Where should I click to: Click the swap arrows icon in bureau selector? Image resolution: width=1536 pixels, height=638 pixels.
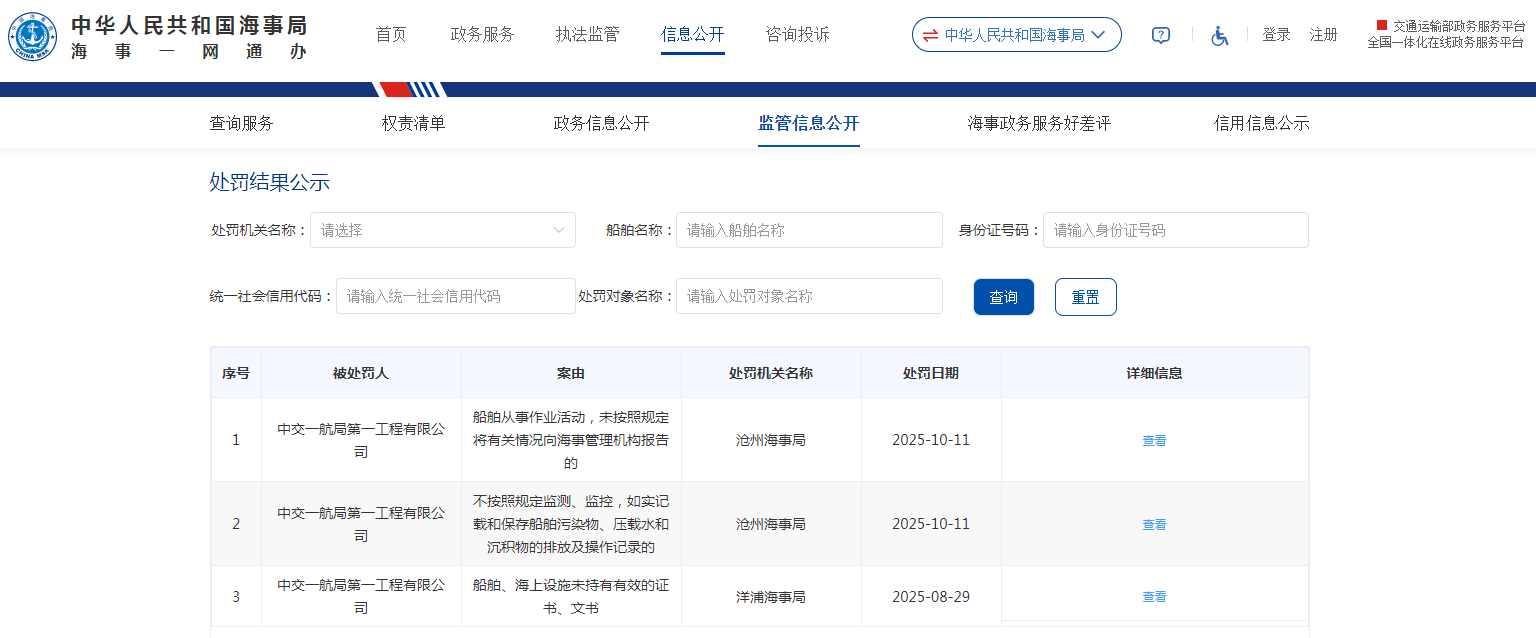930,35
